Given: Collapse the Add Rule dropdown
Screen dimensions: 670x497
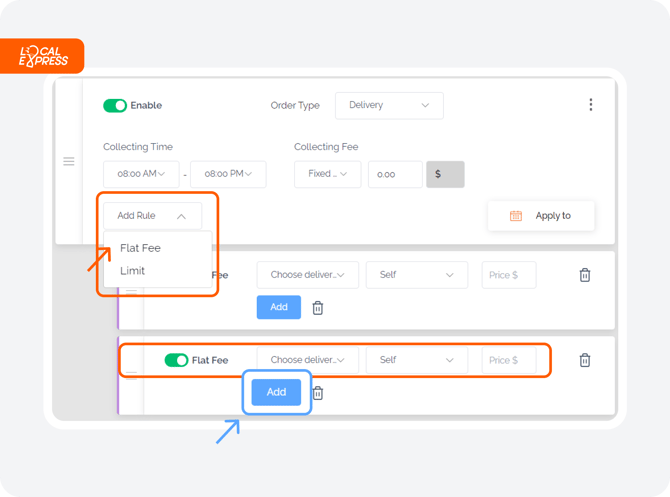Looking at the screenshot, I should (152, 216).
